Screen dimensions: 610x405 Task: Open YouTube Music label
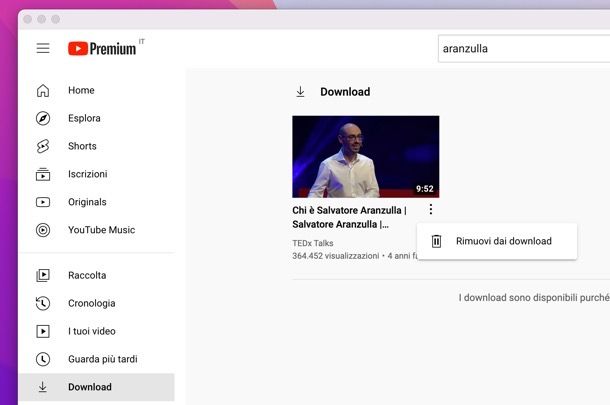[x=102, y=230]
